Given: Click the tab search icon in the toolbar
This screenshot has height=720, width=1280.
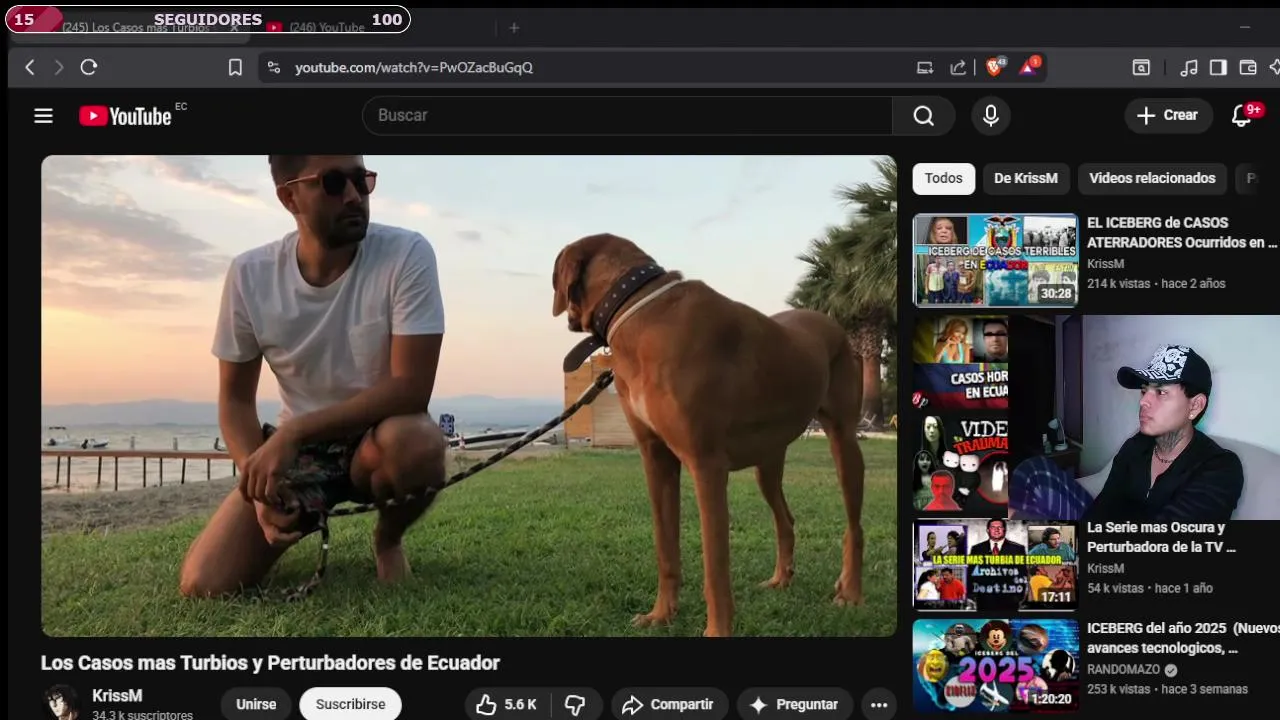Looking at the screenshot, I should [1141, 67].
